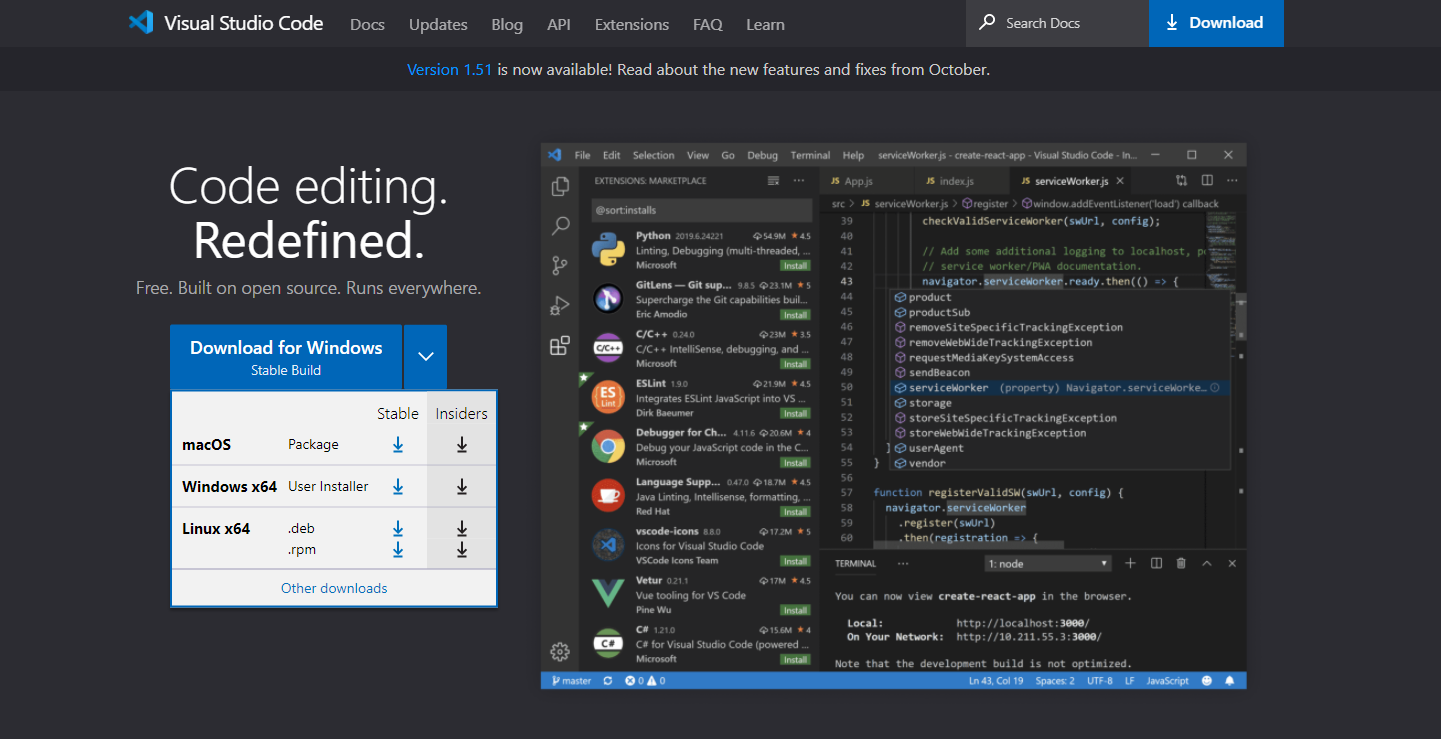1441x739 pixels.
Task: Maximize the terminal panel with the up chevron
Action: 1207,564
